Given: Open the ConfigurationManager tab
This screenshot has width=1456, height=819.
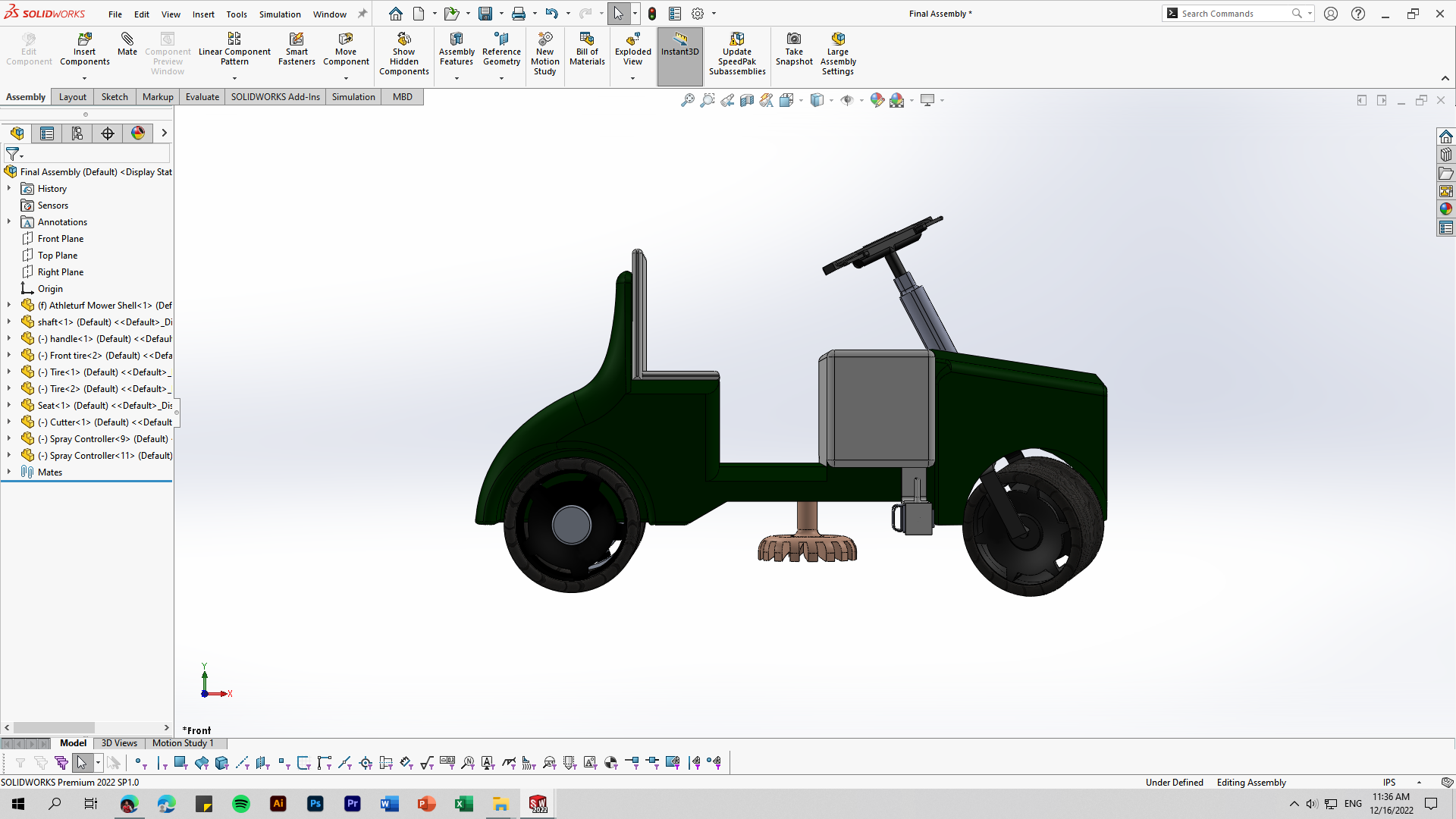Looking at the screenshot, I should tap(77, 133).
